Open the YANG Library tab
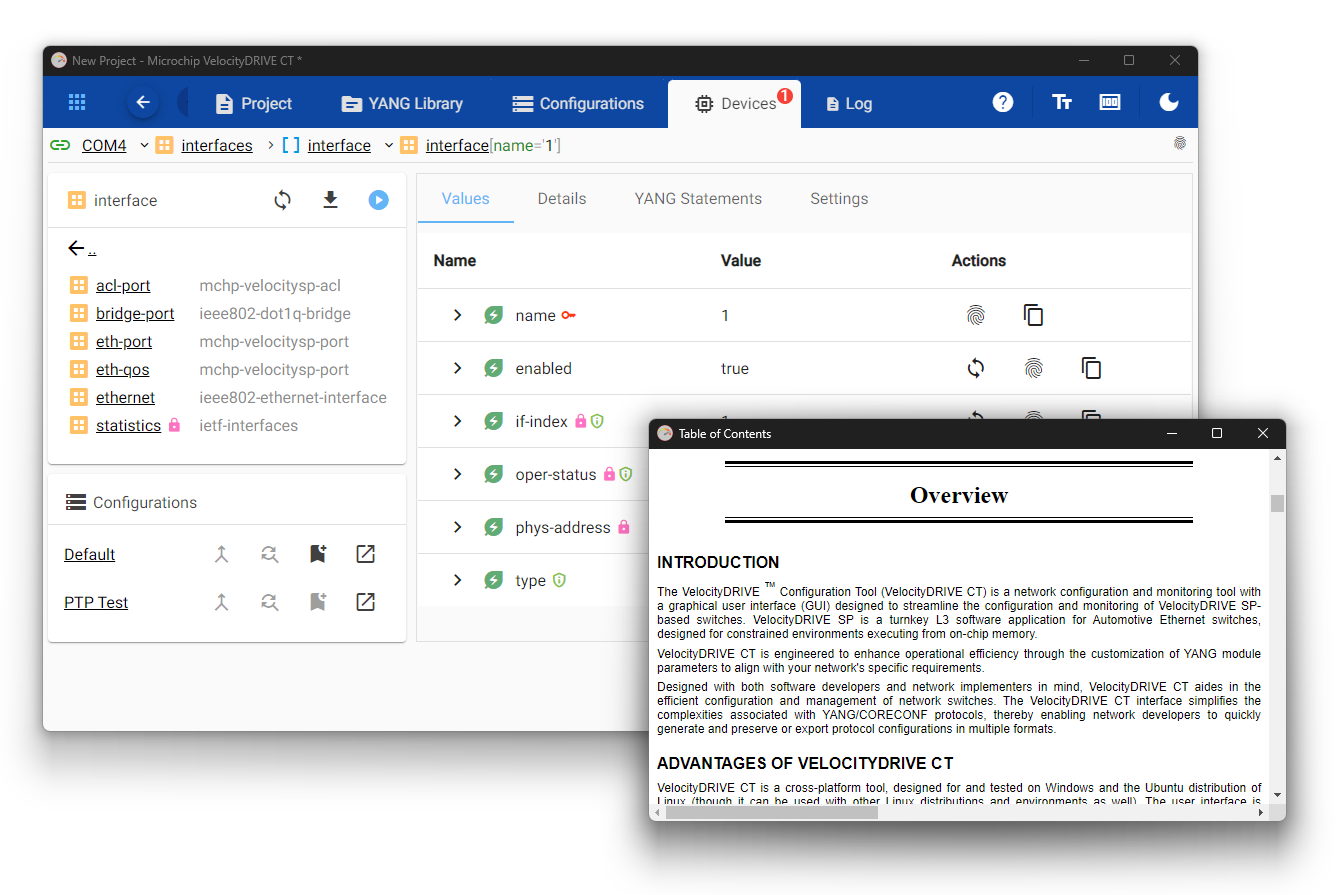 point(402,103)
